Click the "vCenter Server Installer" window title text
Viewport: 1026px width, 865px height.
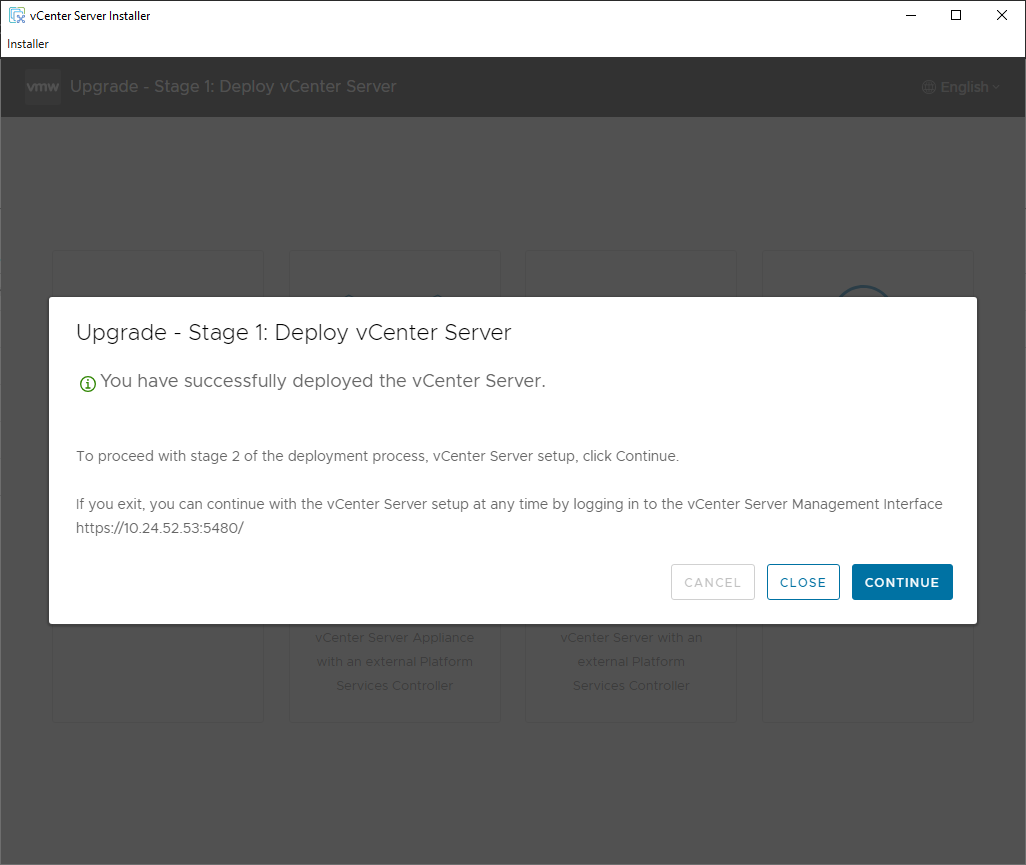(x=90, y=16)
